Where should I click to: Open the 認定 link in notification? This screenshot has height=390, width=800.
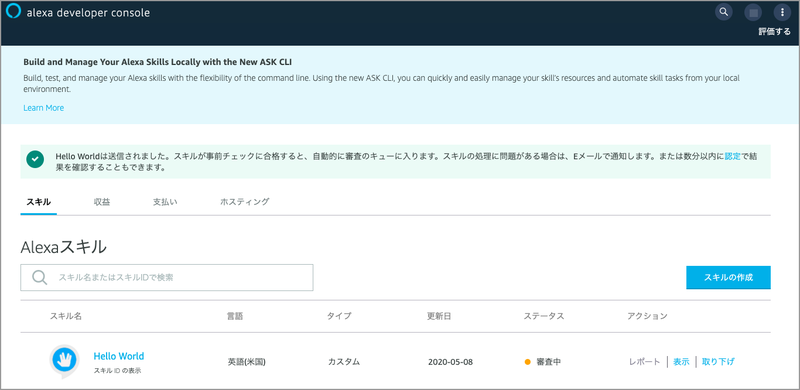tap(732, 157)
